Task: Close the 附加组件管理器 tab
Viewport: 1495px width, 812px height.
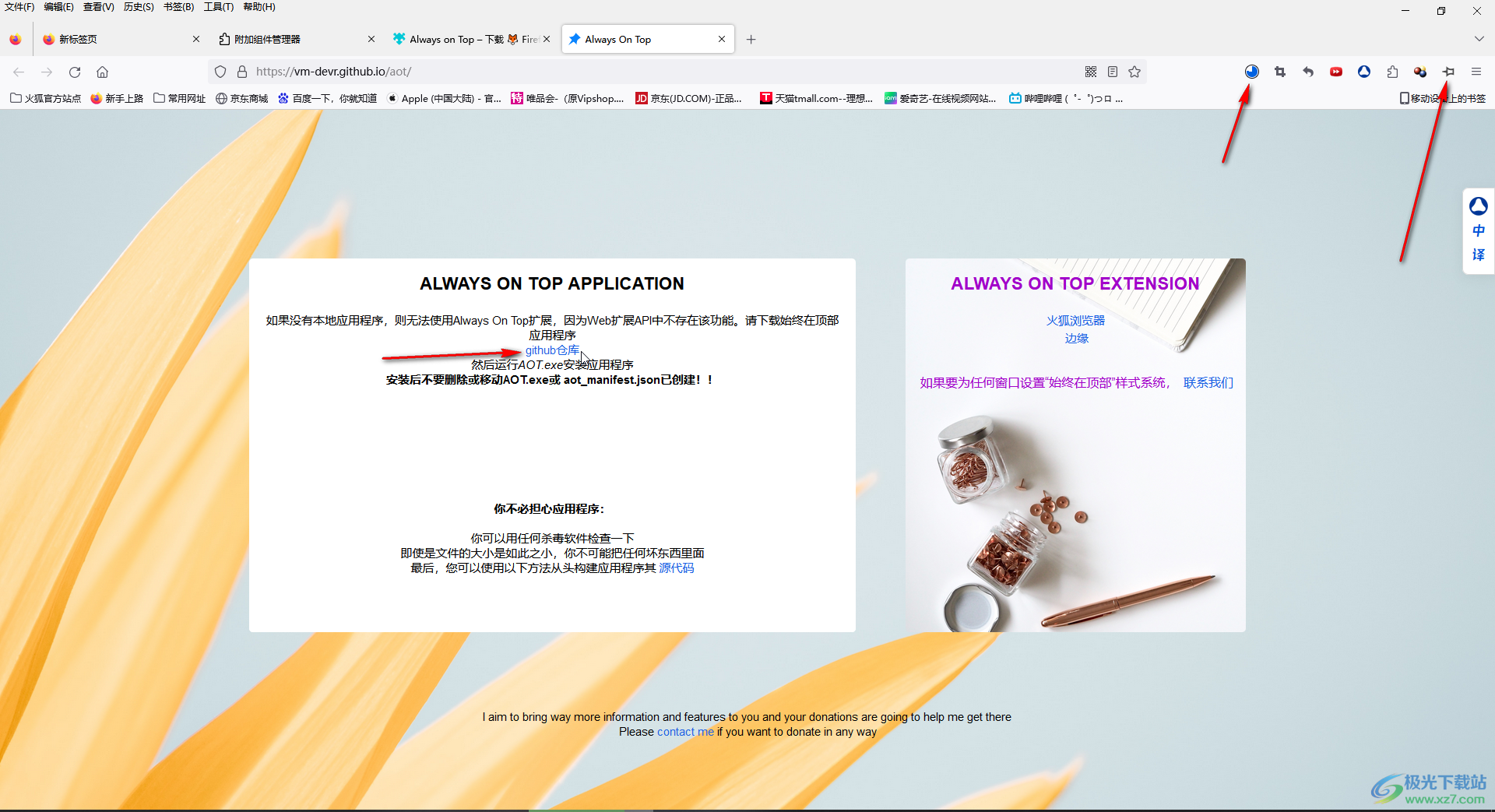Action: 371,39
